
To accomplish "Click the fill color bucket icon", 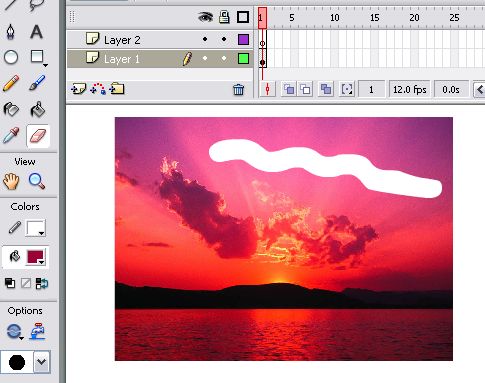I will click(x=14, y=256).
